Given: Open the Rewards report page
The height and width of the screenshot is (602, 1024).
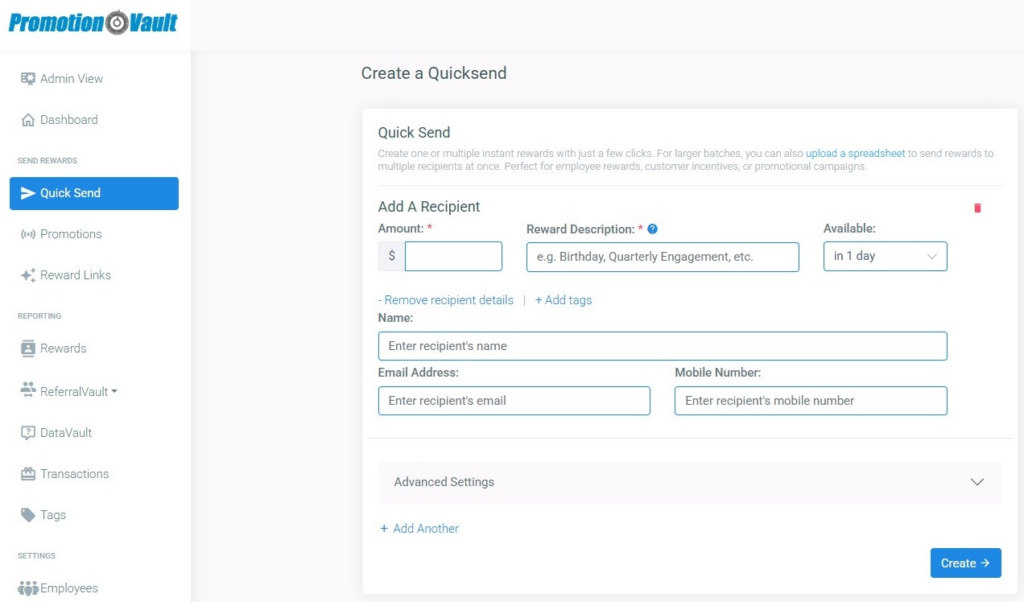Looking at the screenshot, I should coord(63,348).
